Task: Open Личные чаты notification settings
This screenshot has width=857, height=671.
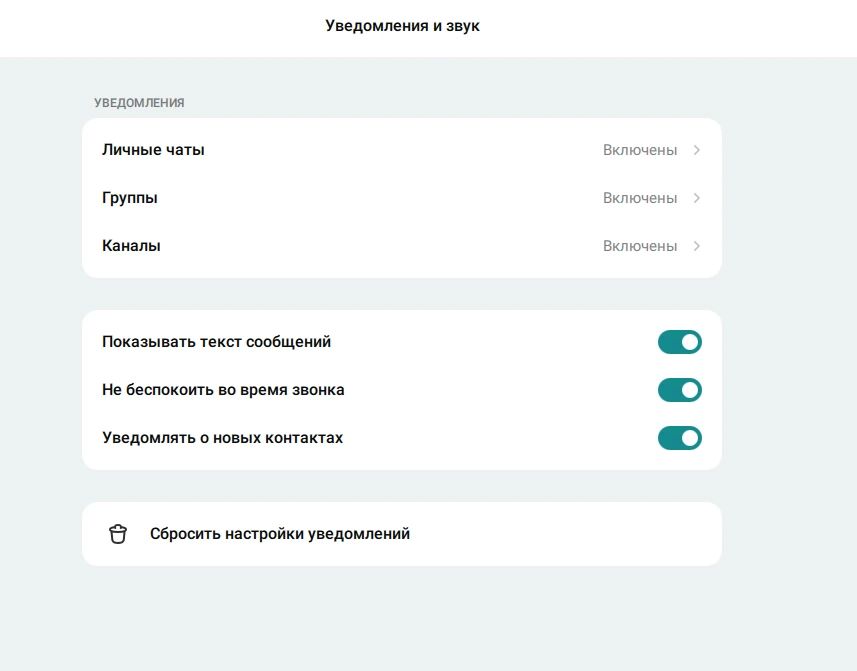Action: pyautogui.click(x=402, y=150)
